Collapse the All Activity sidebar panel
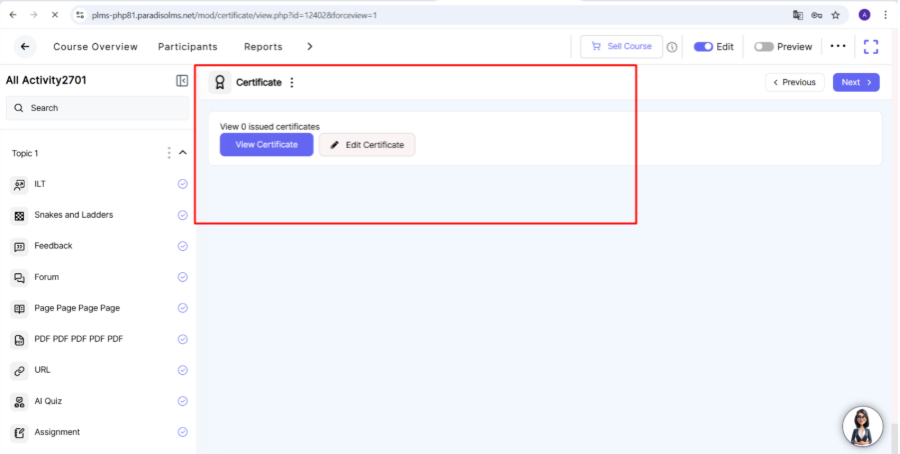This screenshot has width=900, height=454. (x=182, y=81)
